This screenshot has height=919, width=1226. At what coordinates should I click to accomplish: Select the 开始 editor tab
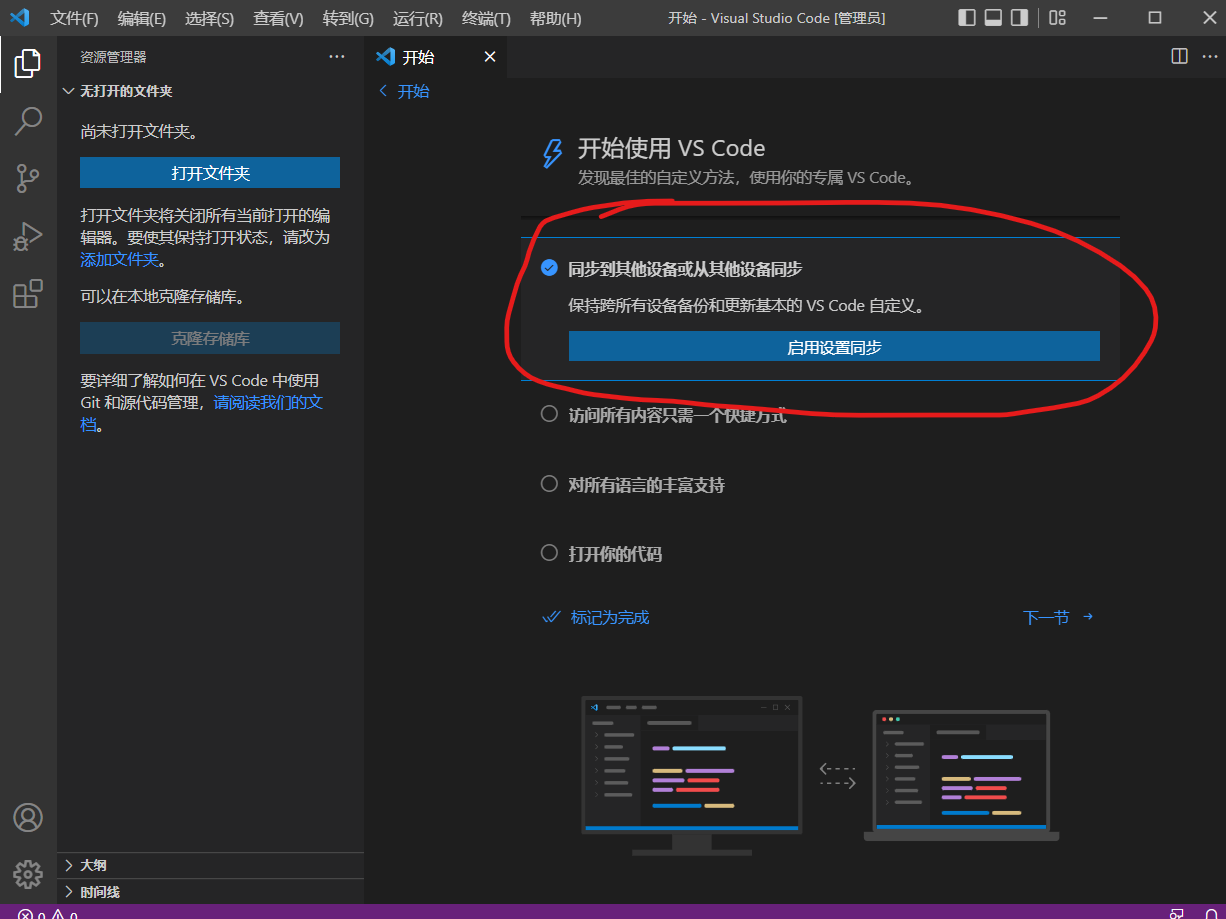(x=436, y=57)
